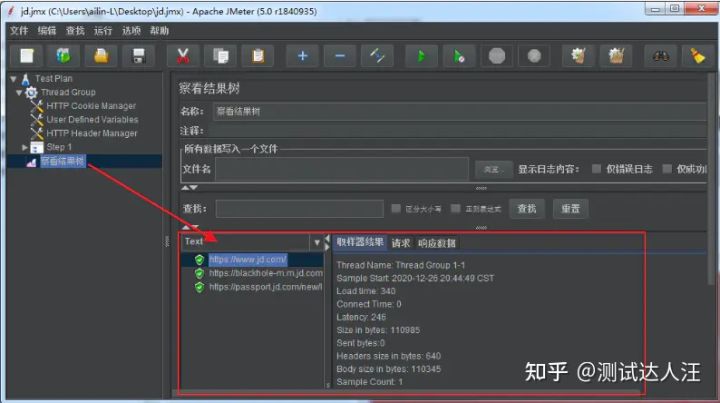This screenshot has width=720, height=403.
Task: Click the bottom horizontal scrollbar
Action: [x=406, y=394]
